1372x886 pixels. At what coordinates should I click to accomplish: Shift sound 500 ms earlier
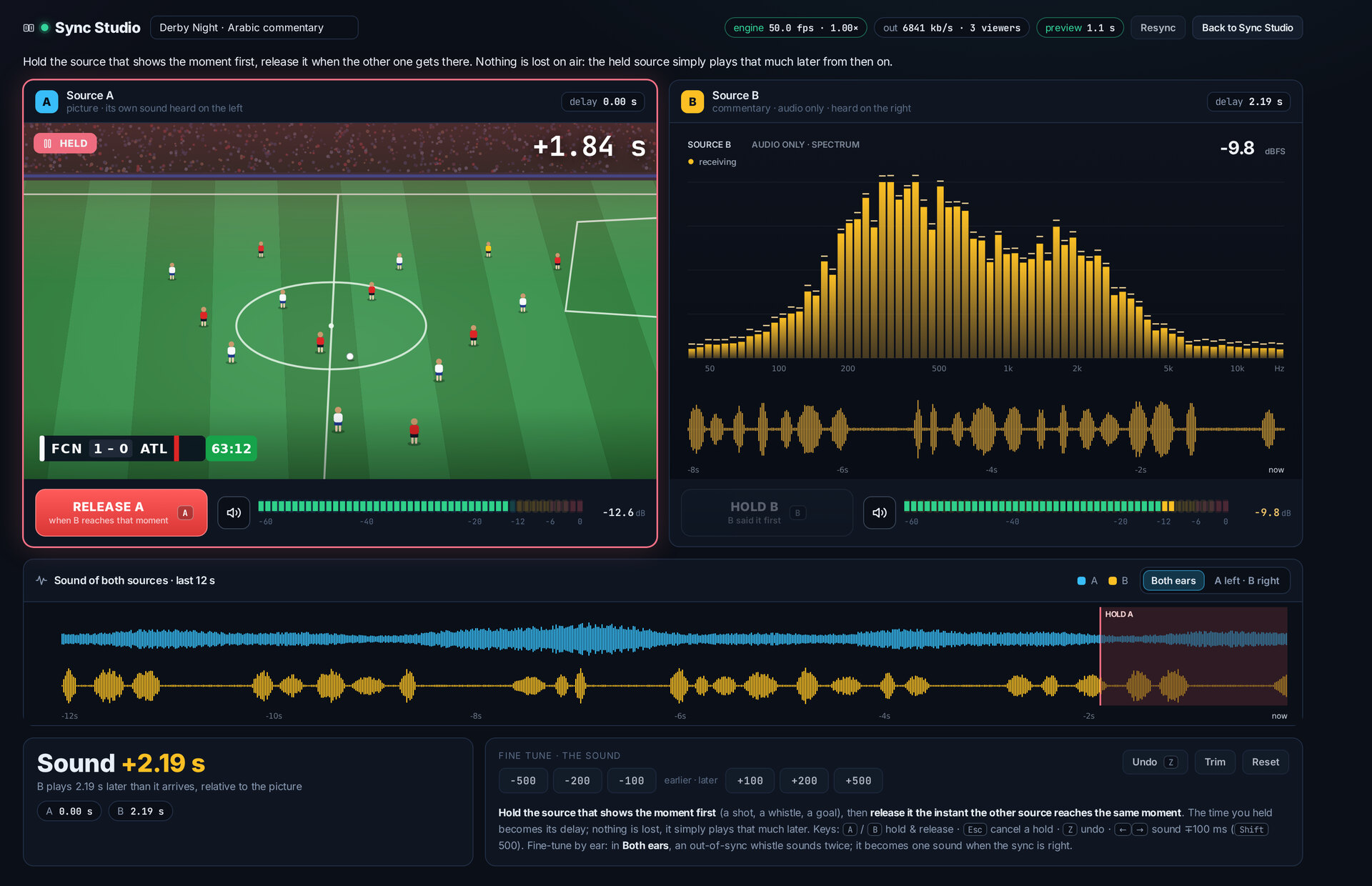click(x=523, y=781)
